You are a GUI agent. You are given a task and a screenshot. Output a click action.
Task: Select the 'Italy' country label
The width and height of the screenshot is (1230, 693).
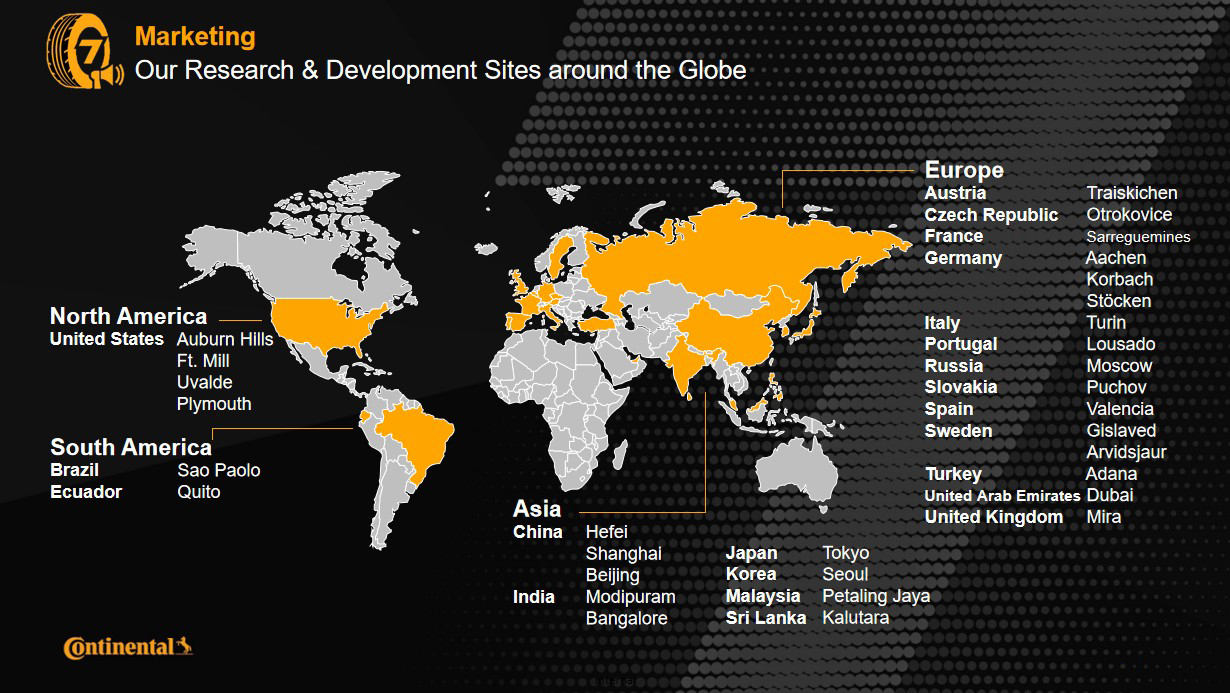pyautogui.click(x=943, y=323)
